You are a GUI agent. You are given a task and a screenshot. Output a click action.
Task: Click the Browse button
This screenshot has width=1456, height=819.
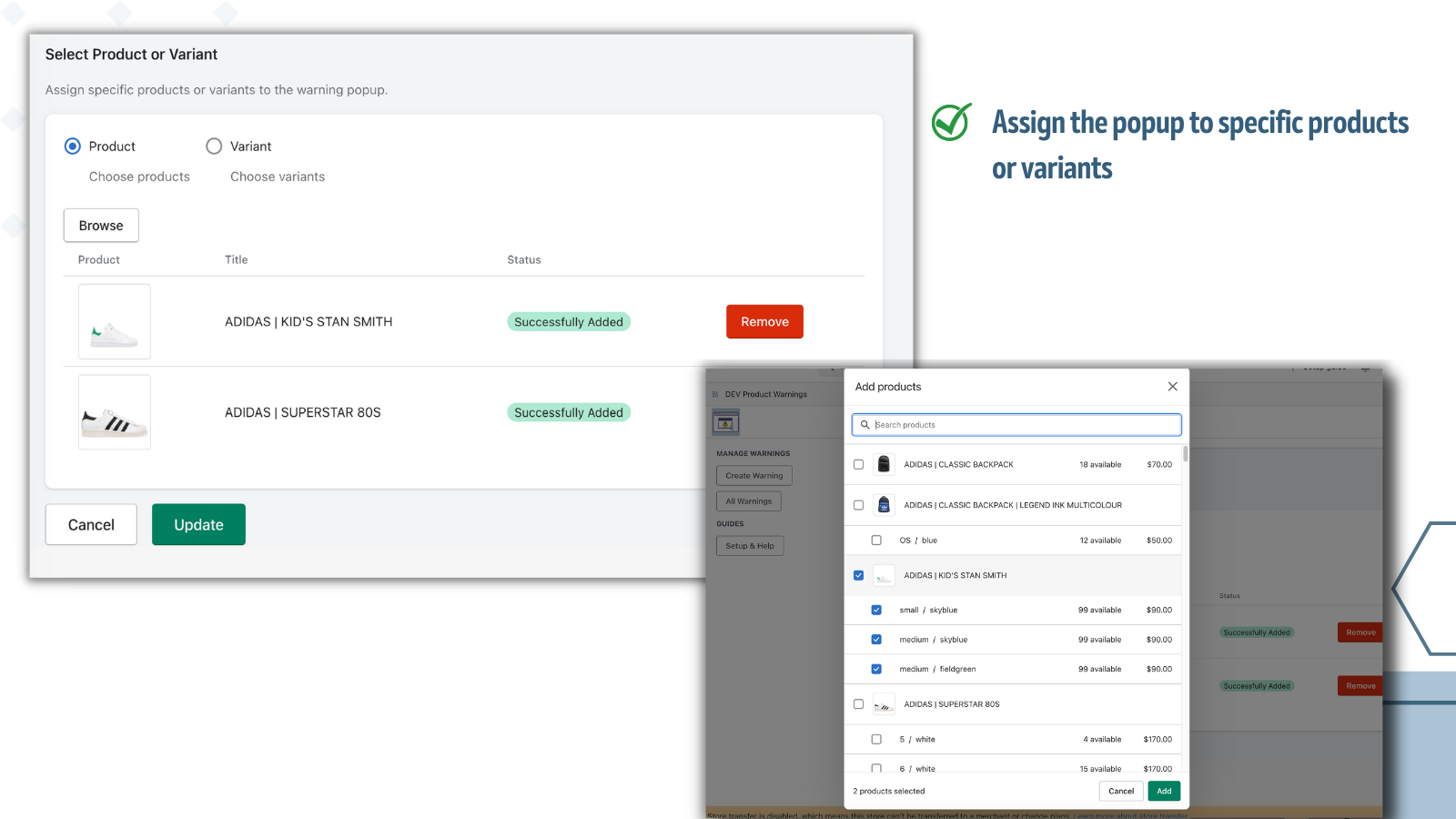coord(101,226)
